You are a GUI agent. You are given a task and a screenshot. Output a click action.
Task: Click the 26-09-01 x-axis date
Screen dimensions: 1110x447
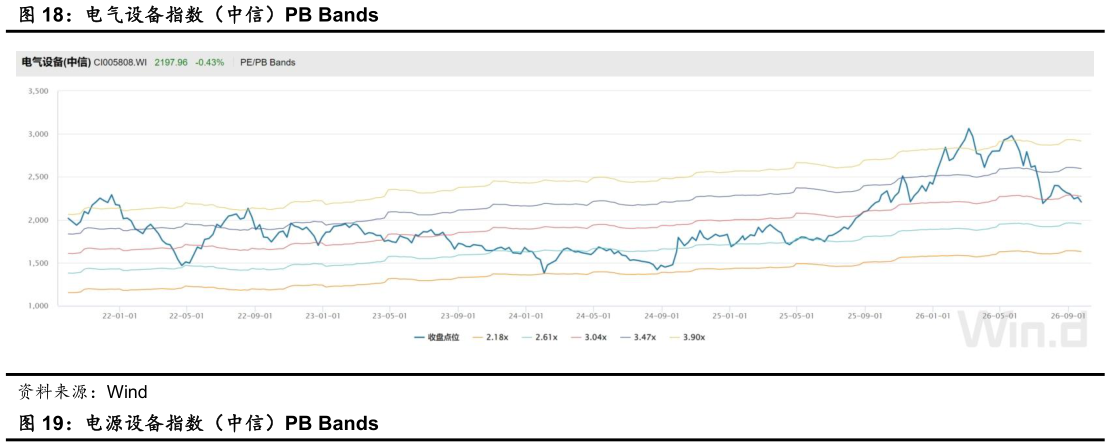coord(1070,316)
